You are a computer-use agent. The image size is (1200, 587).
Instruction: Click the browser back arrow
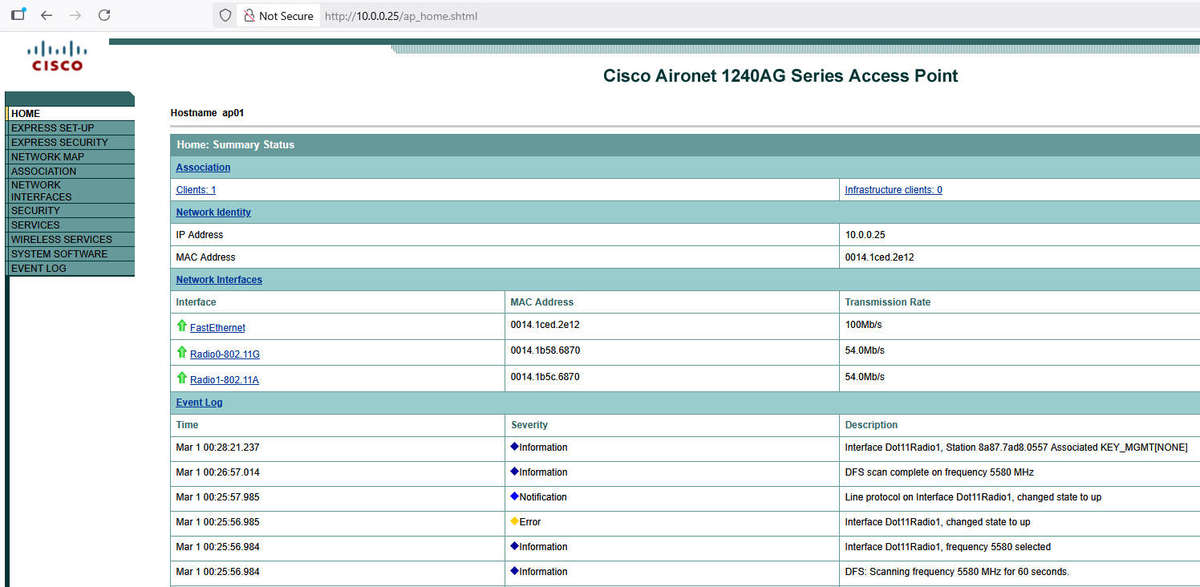click(x=45, y=15)
